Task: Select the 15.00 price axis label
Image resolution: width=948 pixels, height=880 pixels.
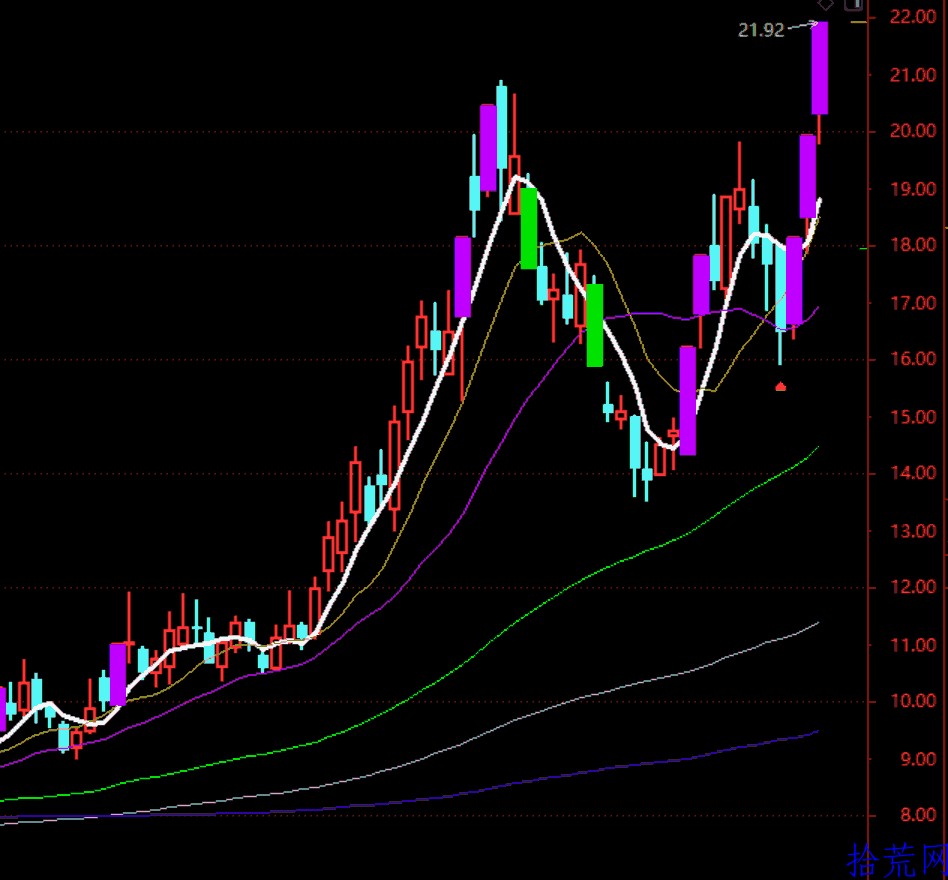Action: click(912, 416)
